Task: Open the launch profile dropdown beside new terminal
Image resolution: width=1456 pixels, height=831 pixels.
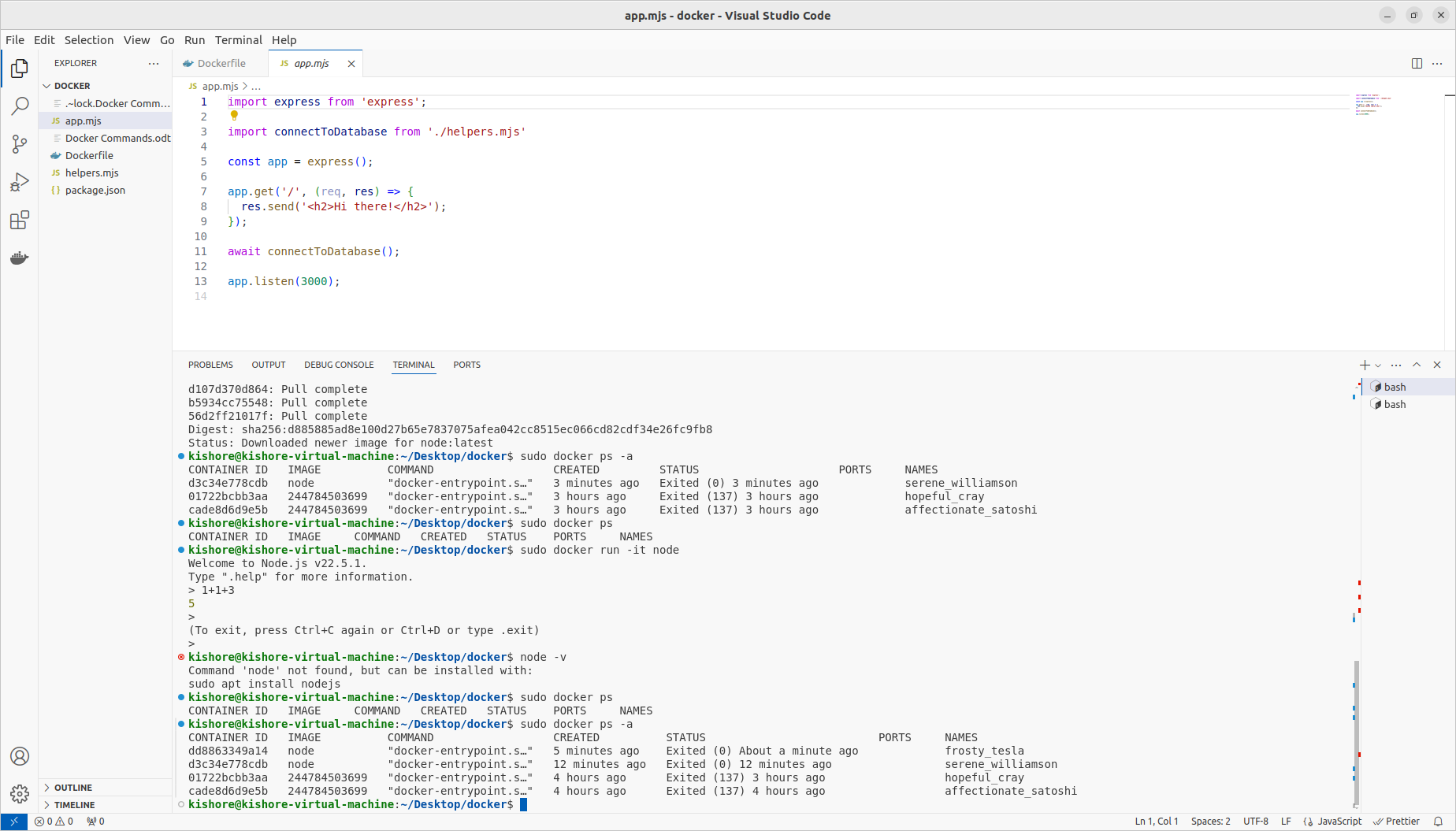Action: point(1378,365)
